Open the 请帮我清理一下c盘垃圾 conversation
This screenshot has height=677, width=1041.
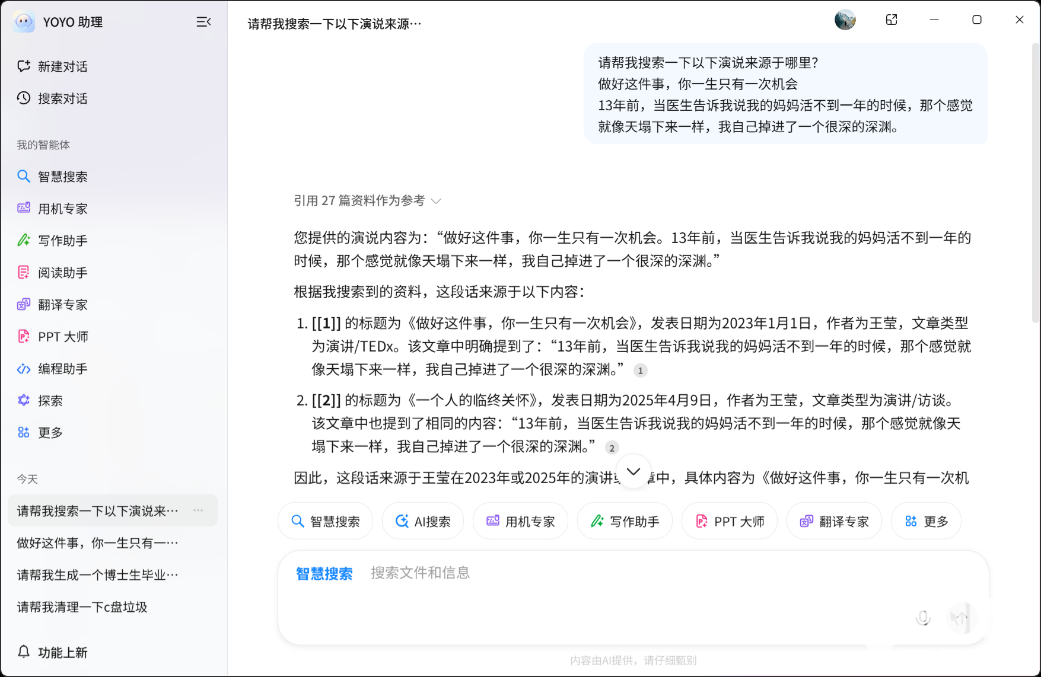[x=82, y=607]
